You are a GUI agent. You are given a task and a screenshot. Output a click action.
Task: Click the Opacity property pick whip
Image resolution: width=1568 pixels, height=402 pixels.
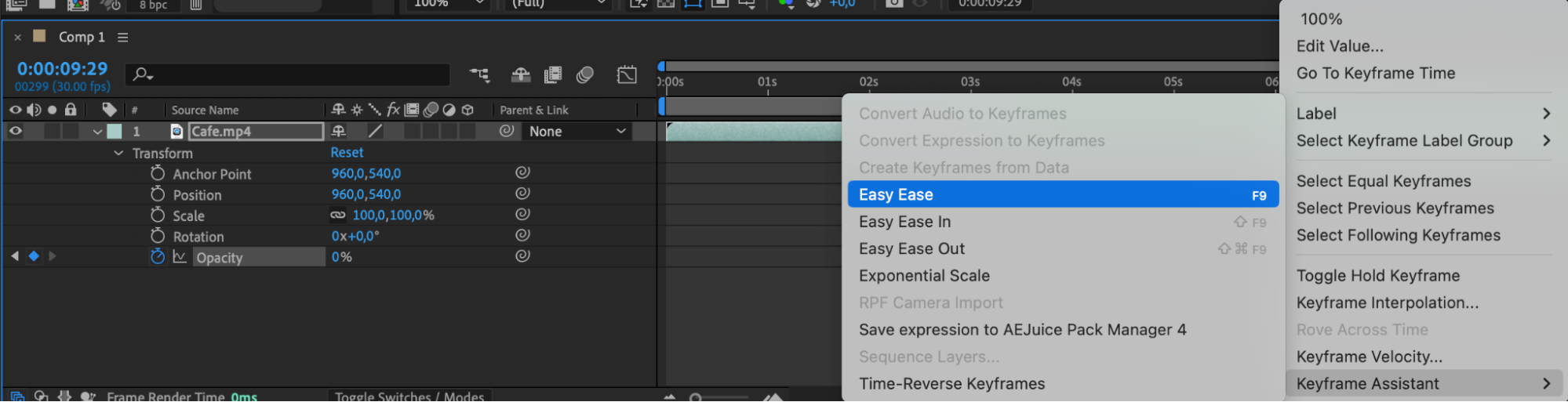point(522,255)
